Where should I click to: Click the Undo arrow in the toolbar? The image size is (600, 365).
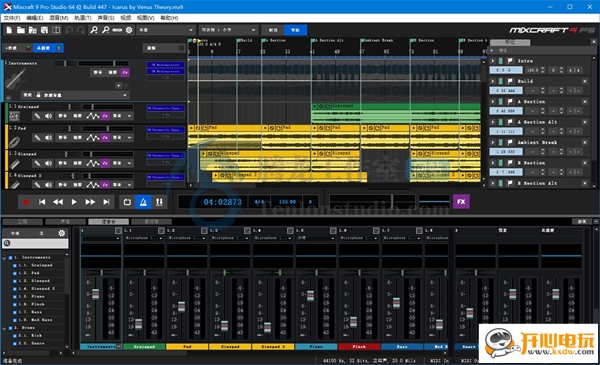pyautogui.click(x=69, y=30)
